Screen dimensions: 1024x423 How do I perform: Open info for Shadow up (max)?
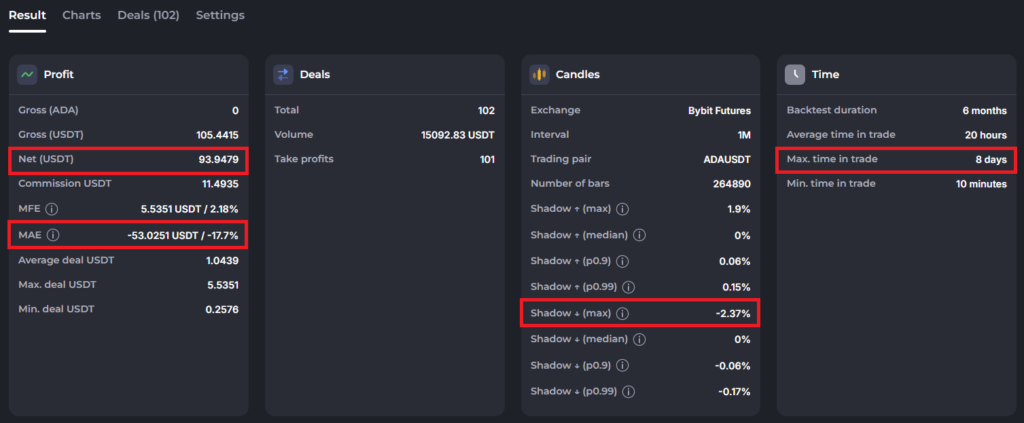pyautogui.click(x=622, y=210)
